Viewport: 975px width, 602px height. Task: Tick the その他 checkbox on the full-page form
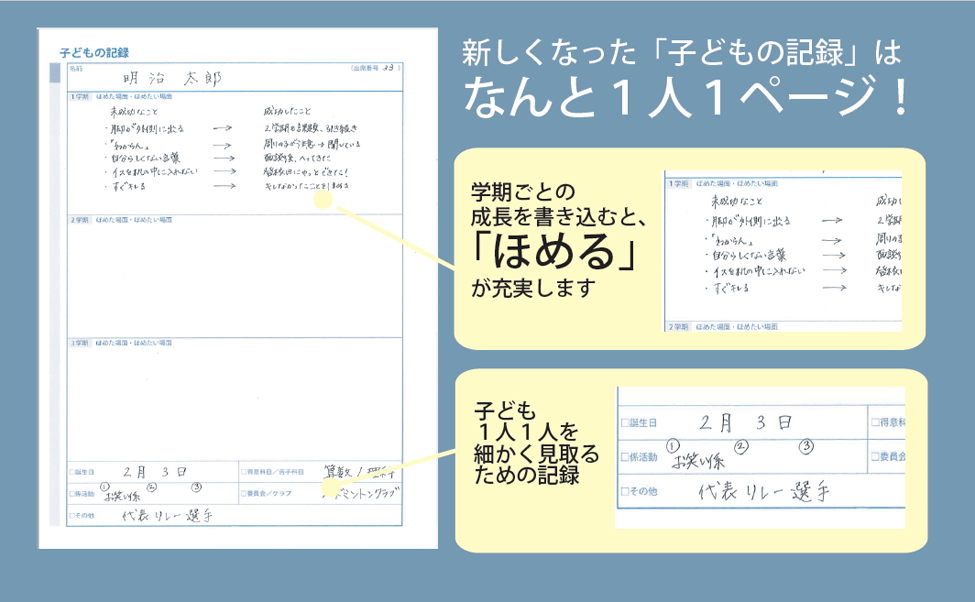(x=72, y=516)
